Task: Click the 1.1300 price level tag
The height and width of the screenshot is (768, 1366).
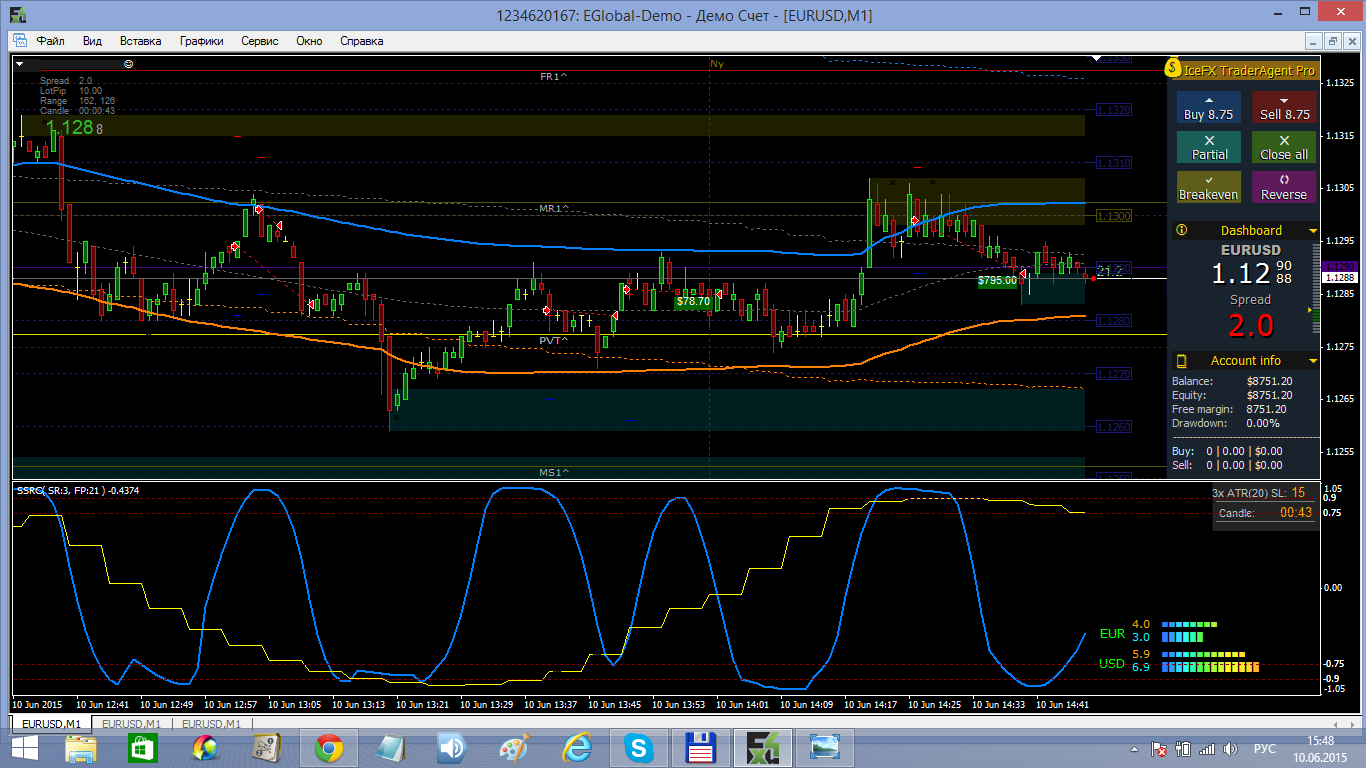Action: 1114,216
